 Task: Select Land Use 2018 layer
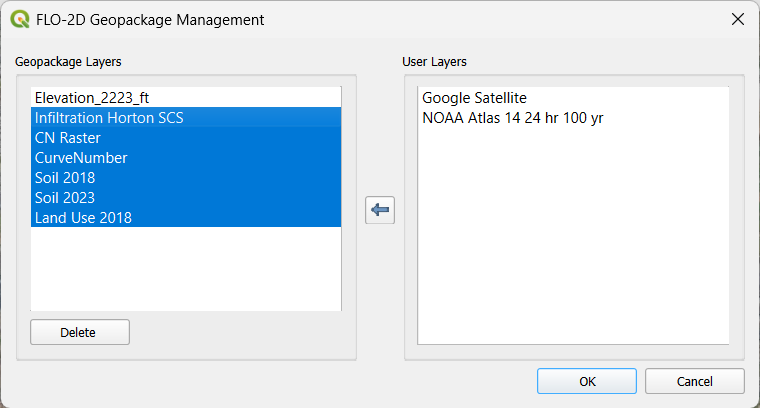pos(83,218)
